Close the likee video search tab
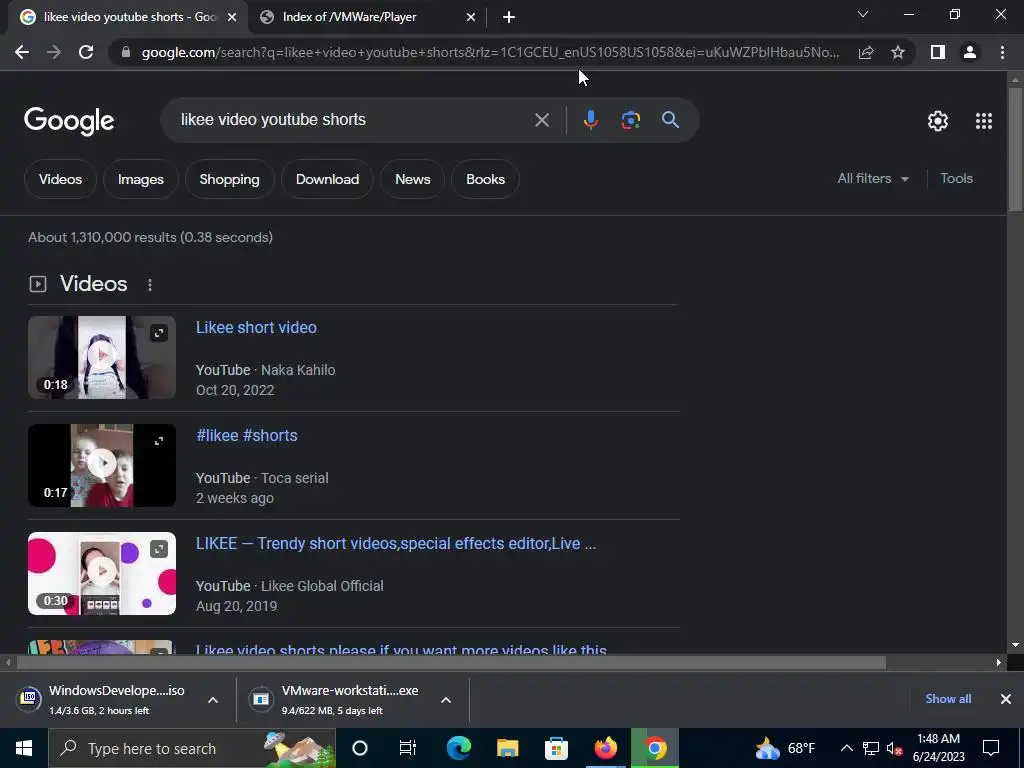This screenshot has height=768, width=1024. click(232, 18)
